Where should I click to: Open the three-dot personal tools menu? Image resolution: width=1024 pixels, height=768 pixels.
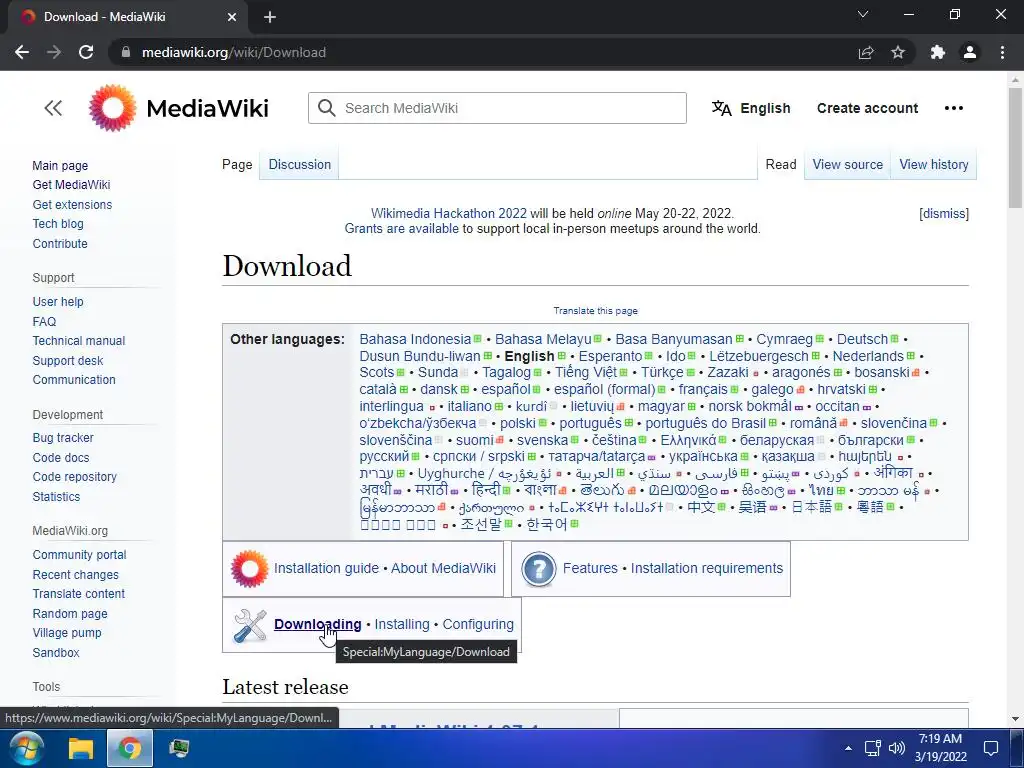point(953,108)
